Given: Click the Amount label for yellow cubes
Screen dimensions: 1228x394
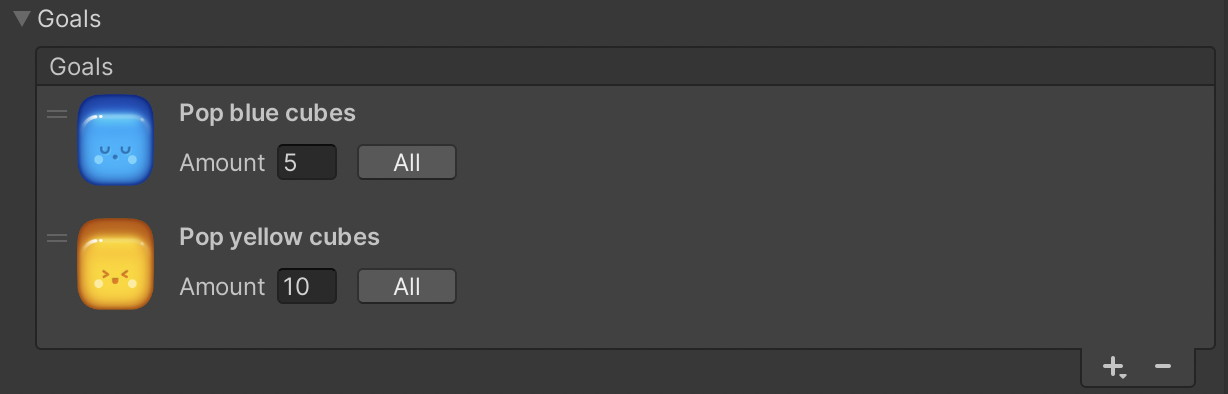Looking at the screenshot, I should (x=222, y=286).
